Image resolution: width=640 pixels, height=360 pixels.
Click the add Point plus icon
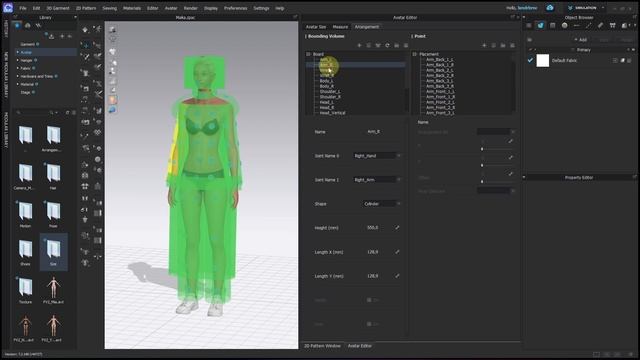[x=484, y=45]
